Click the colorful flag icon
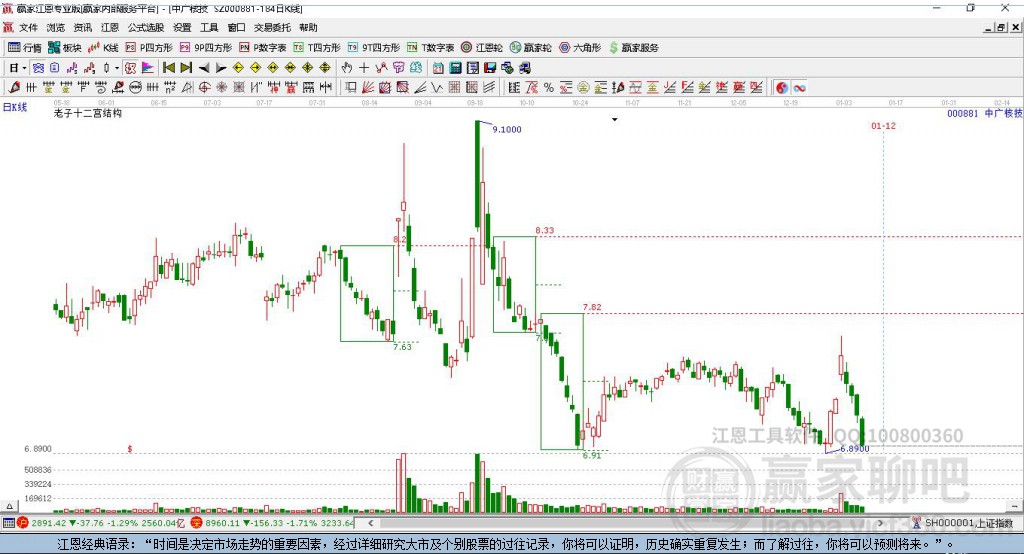 click(148, 68)
